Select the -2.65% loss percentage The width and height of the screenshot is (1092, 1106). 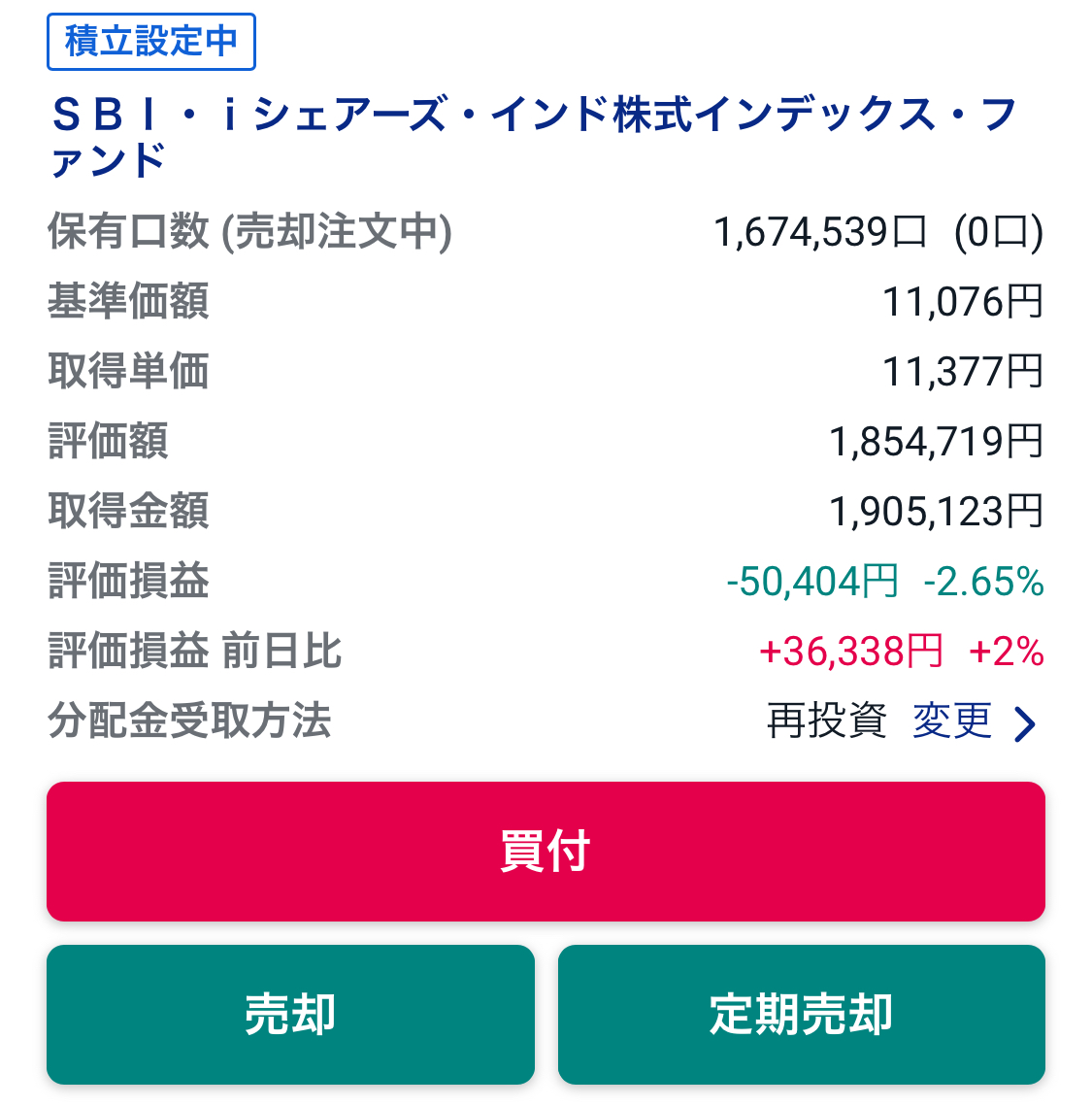click(x=983, y=582)
